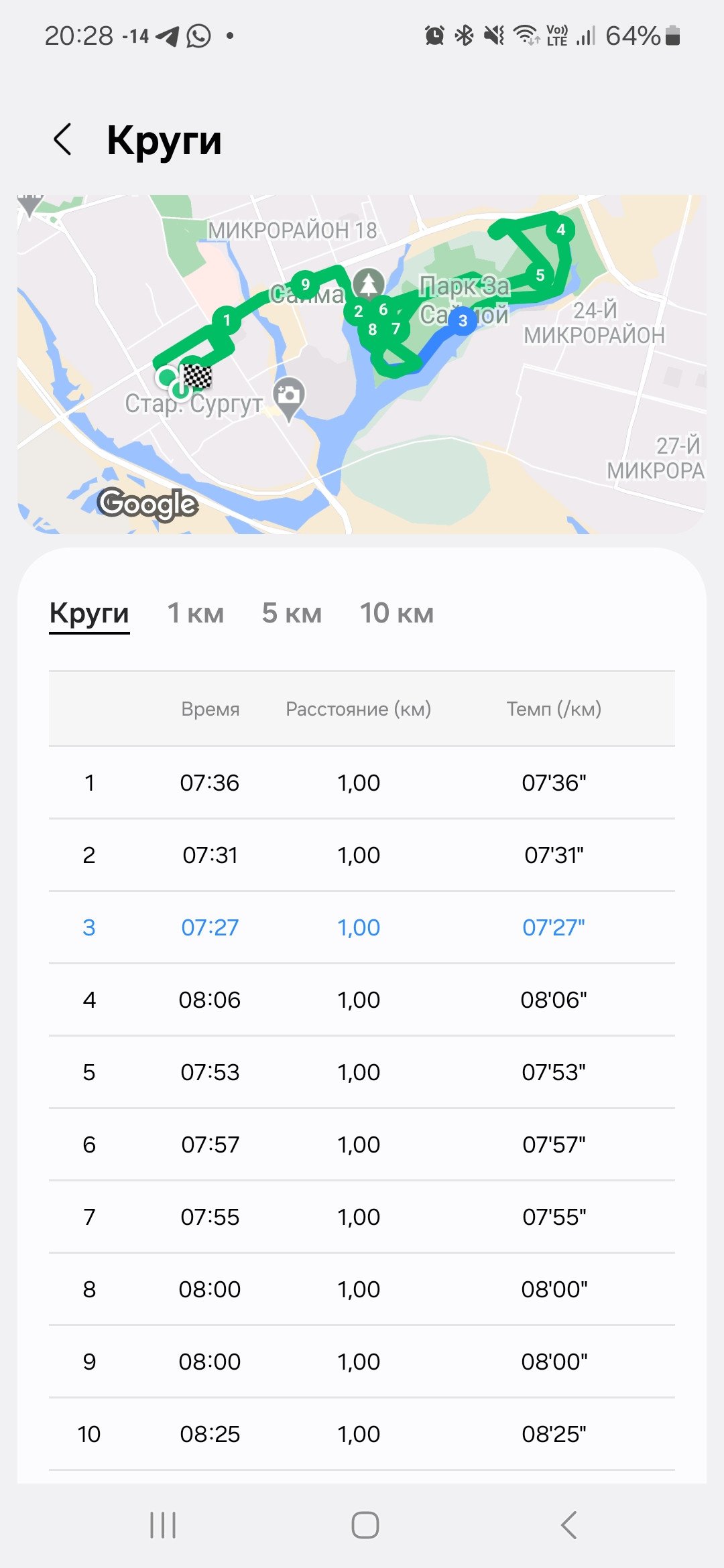
Task: Select lap 1 row with time 07:36
Action: [362, 783]
